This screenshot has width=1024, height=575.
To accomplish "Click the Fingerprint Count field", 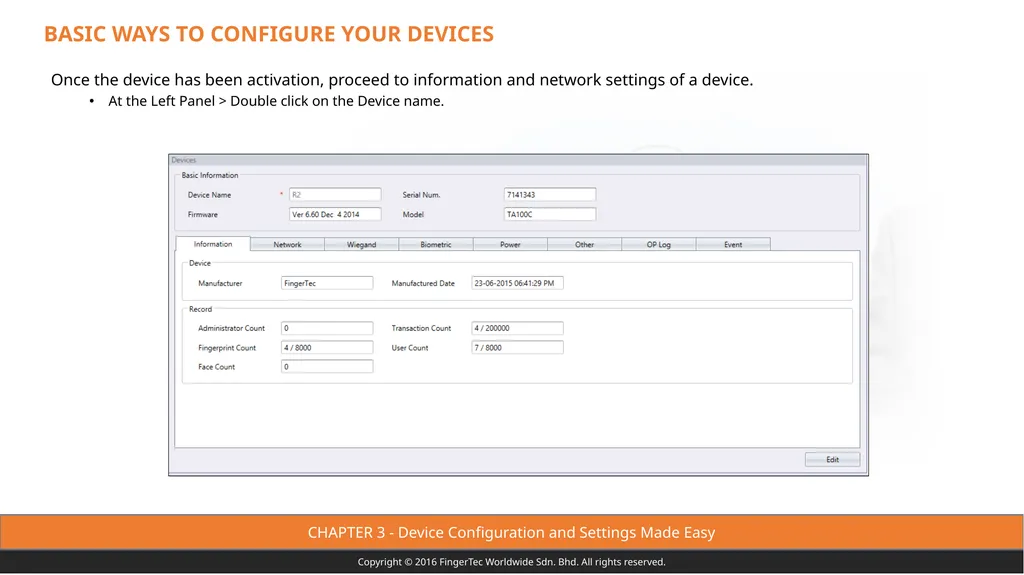I will coord(327,348).
